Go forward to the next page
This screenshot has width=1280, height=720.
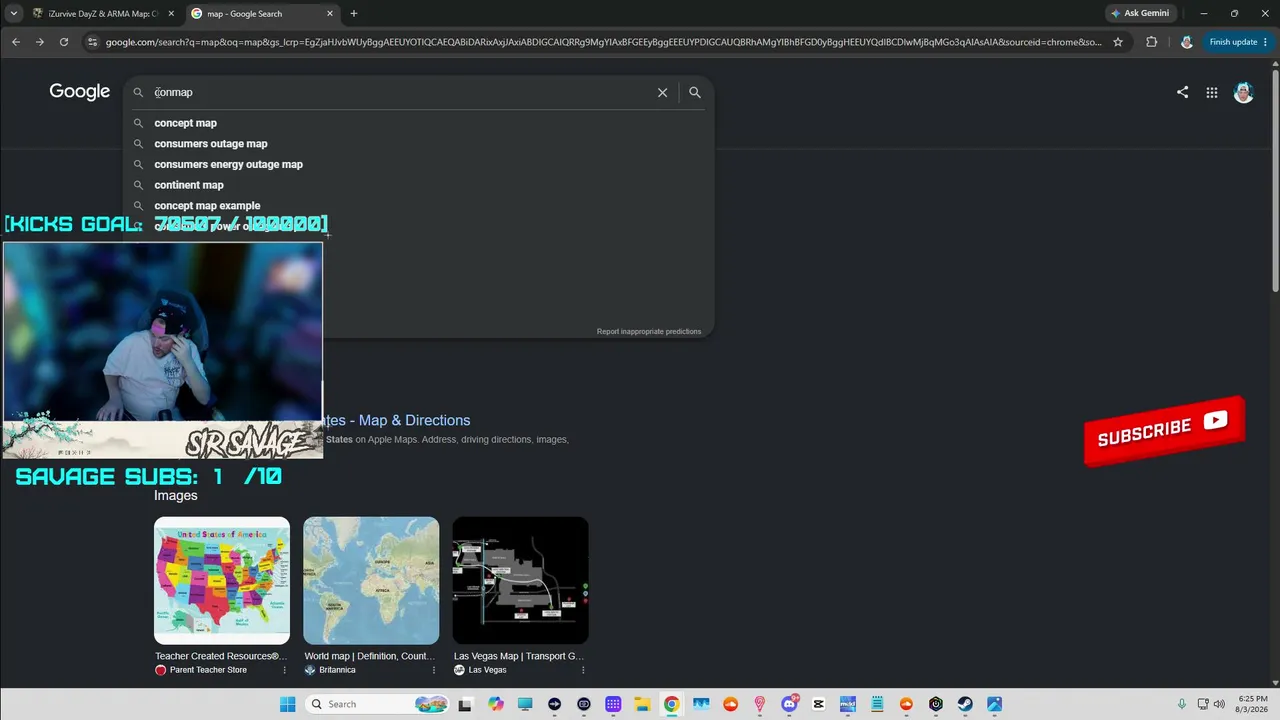pyautogui.click(x=40, y=42)
